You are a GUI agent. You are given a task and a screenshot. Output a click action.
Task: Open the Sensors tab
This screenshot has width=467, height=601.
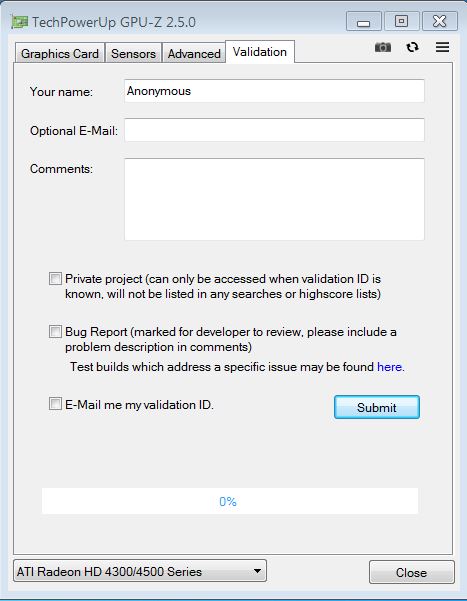coord(133,53)
